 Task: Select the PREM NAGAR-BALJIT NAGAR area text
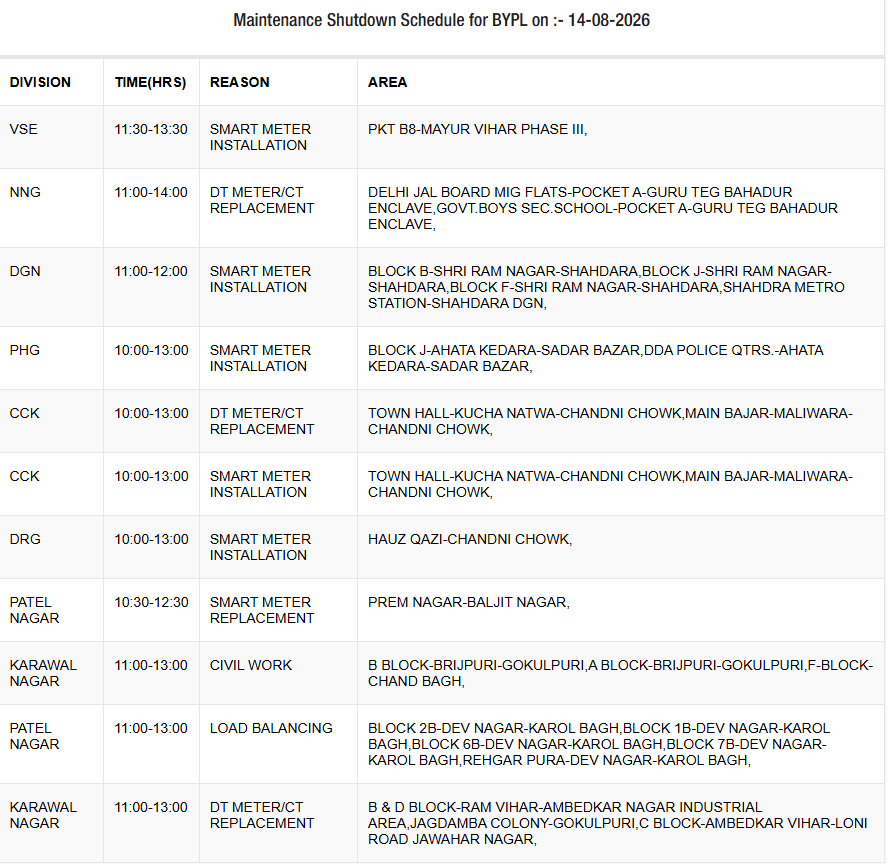click(x=469, y=602)
